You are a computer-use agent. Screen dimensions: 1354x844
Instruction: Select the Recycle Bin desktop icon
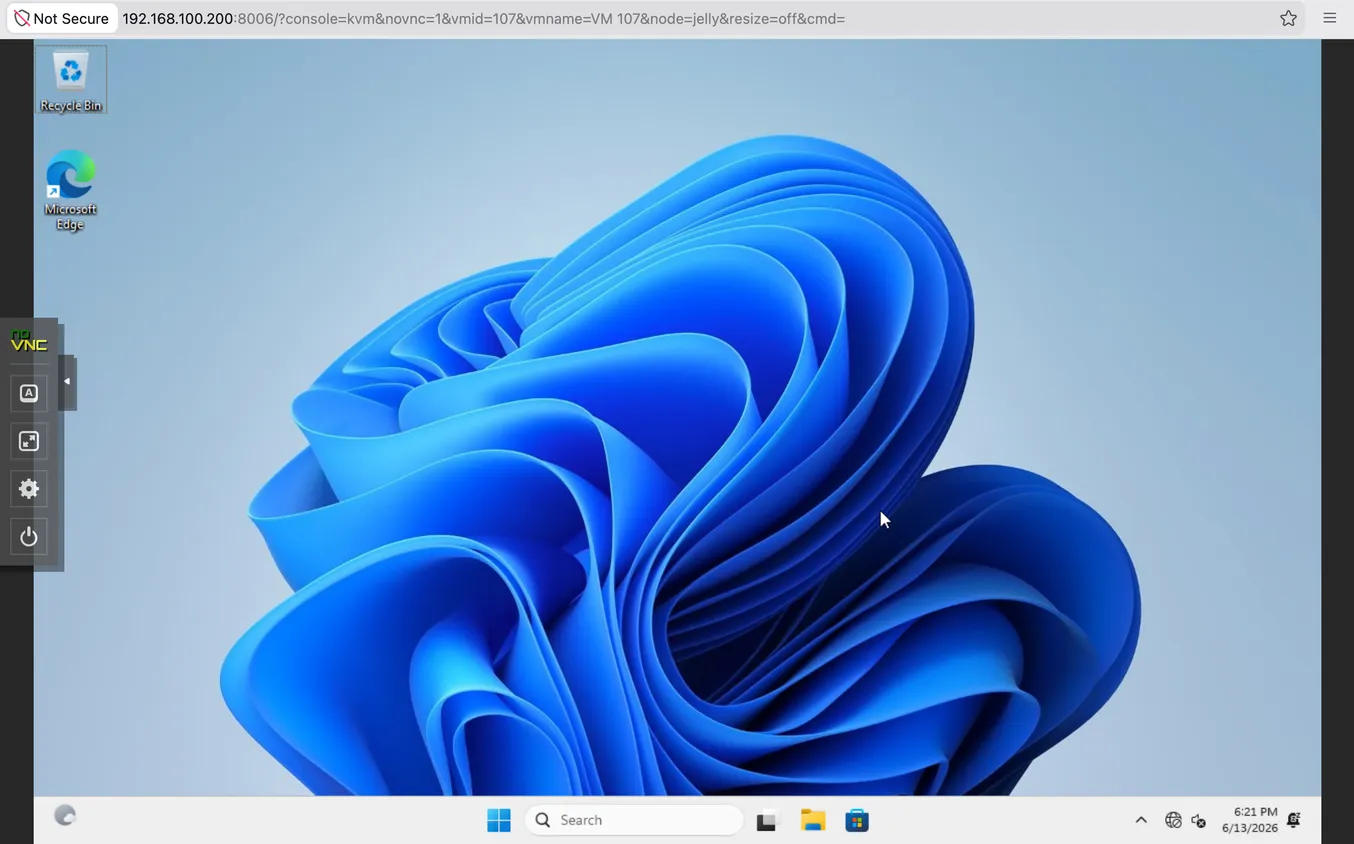70,80
